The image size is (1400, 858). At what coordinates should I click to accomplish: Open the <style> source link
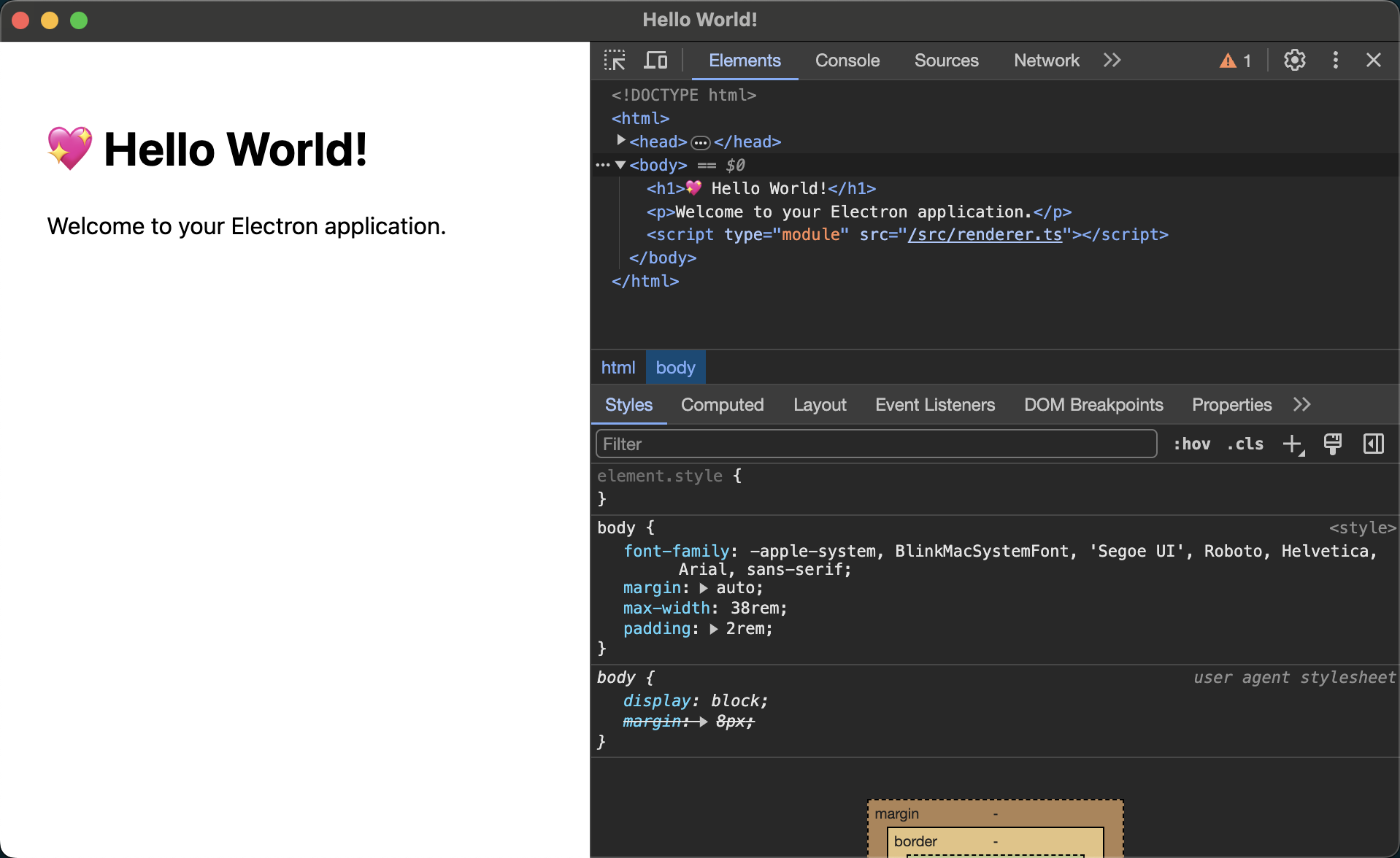[1362, 527]
